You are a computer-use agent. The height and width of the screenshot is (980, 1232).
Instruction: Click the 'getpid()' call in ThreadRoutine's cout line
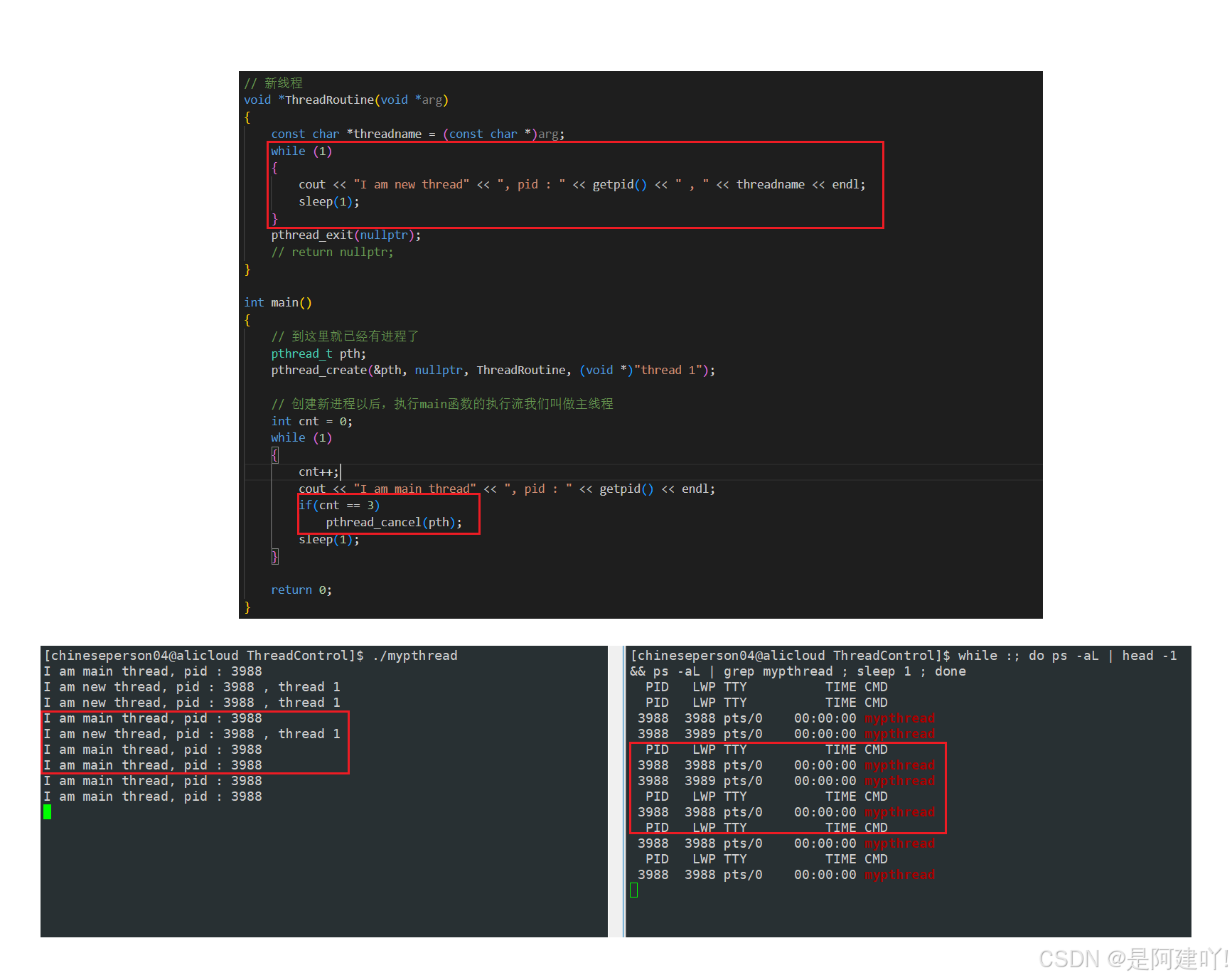(x=620, y=185)
